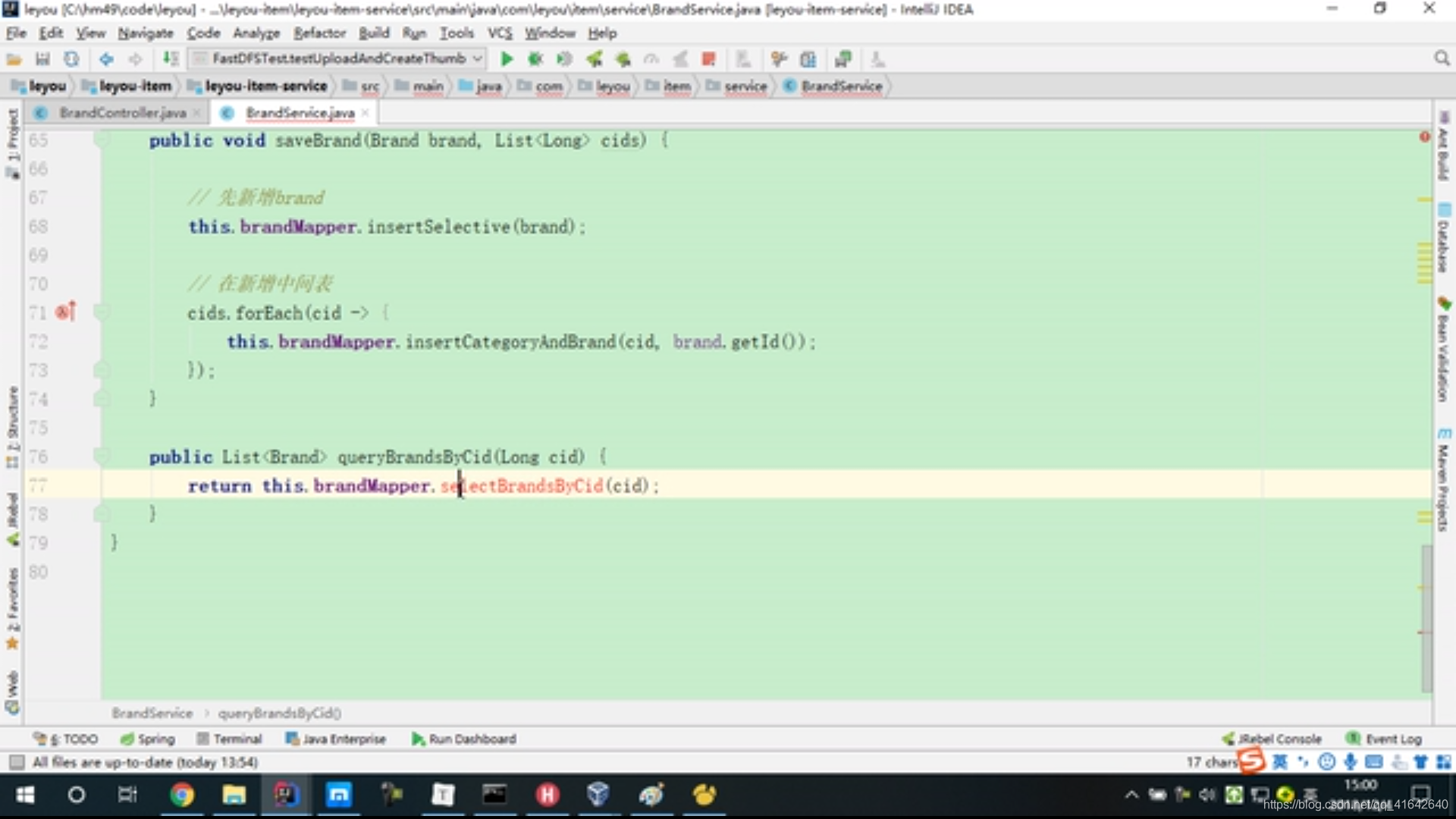Click leyou-item-service breadcrumb
Screen dimensions: 1456x819
click(x=265, y=86)
